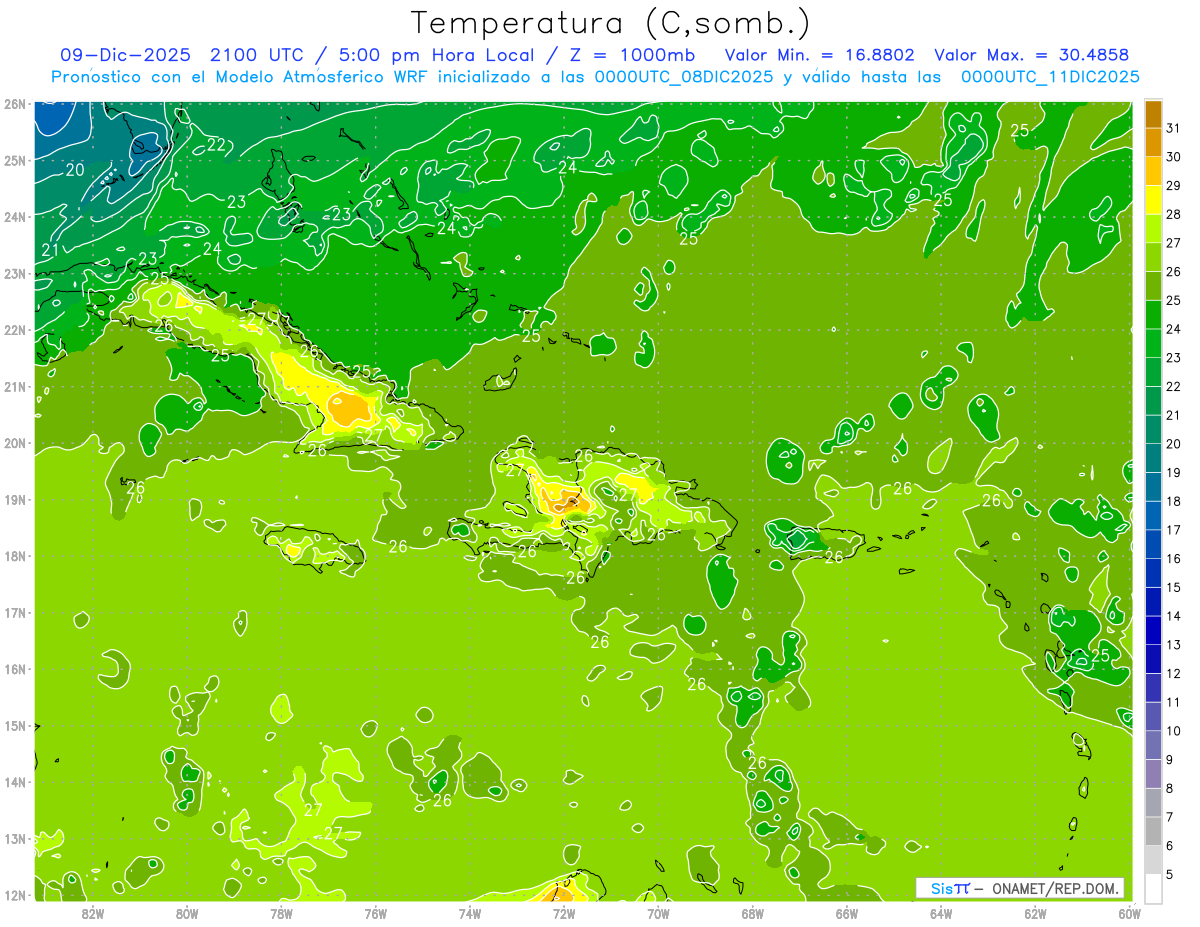Click the 66W longitude axis label
This screenshot has width=1200, height=927.
click(x=847, y=913)
